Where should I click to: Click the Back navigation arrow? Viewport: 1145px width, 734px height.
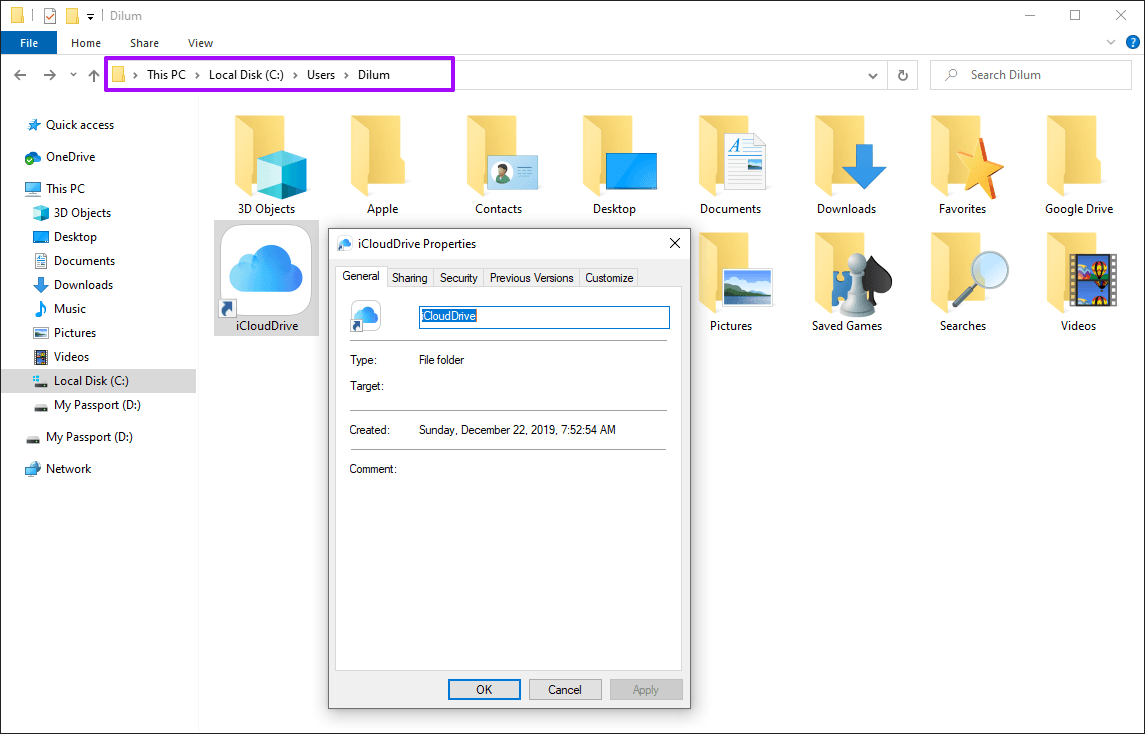[20, 74]
